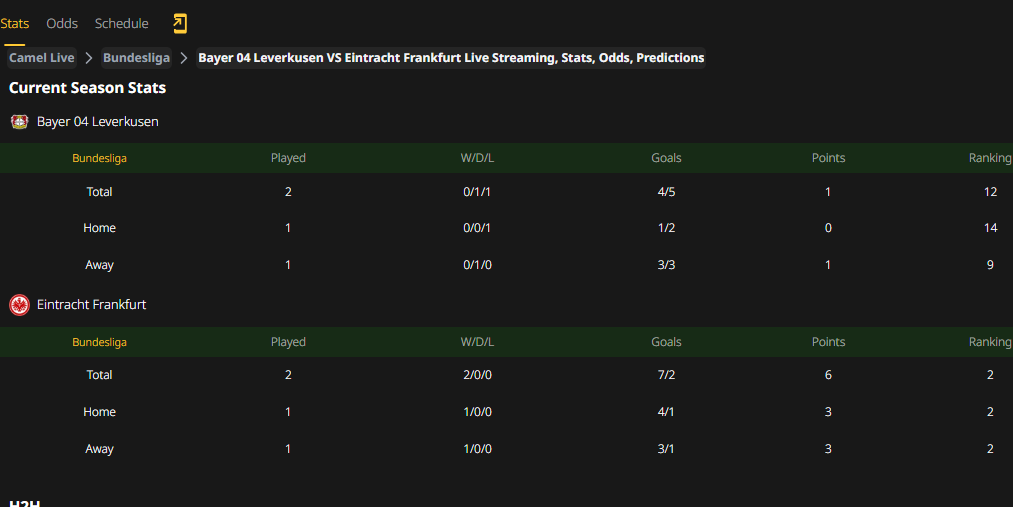1013x507 pixels.
Task: Go to Camel Live breadcrumb link
Action: coord(42,58)
